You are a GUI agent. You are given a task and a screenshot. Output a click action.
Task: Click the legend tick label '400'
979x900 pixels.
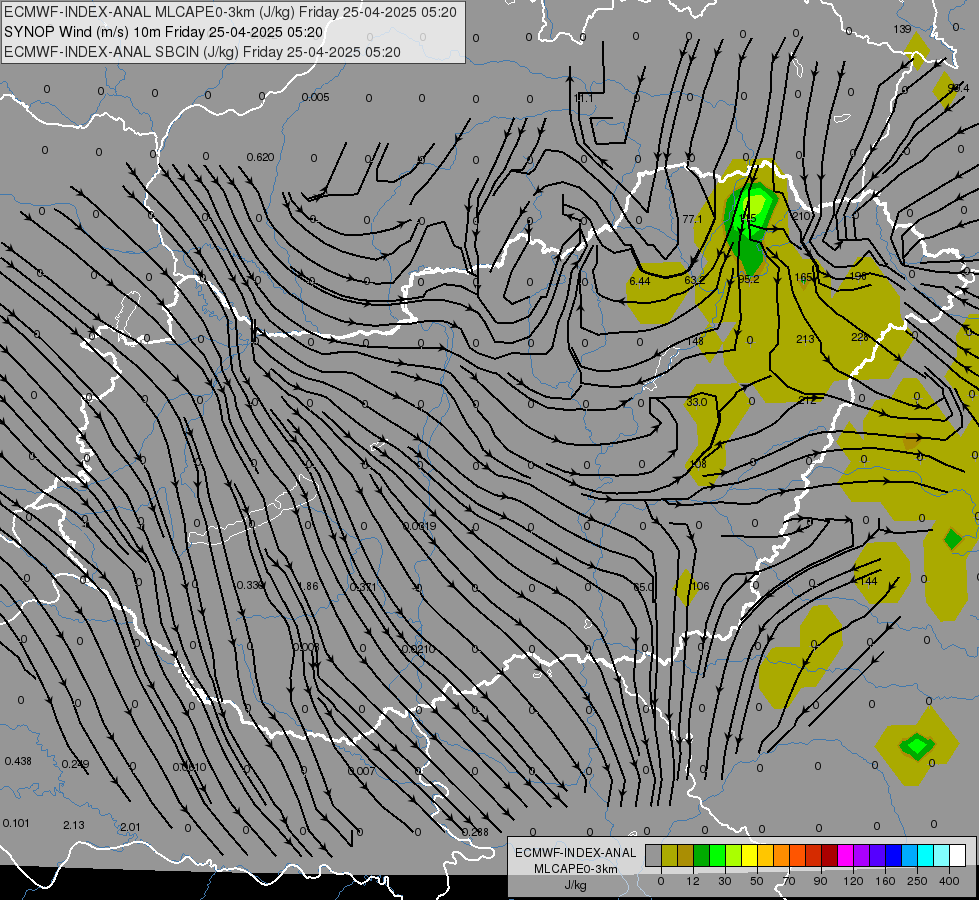click(x=949, y=881)
